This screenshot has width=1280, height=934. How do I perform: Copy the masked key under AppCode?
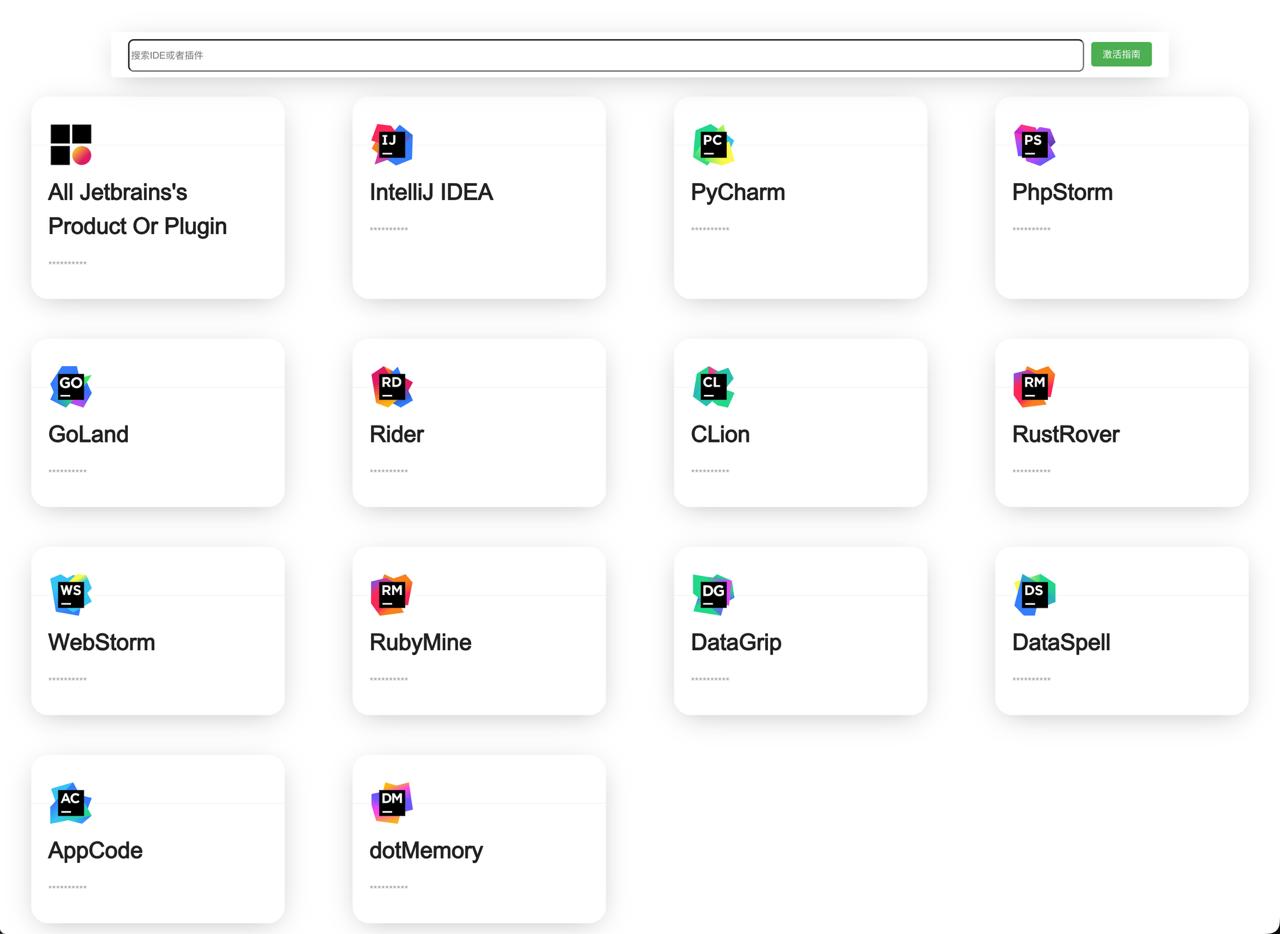67,888
